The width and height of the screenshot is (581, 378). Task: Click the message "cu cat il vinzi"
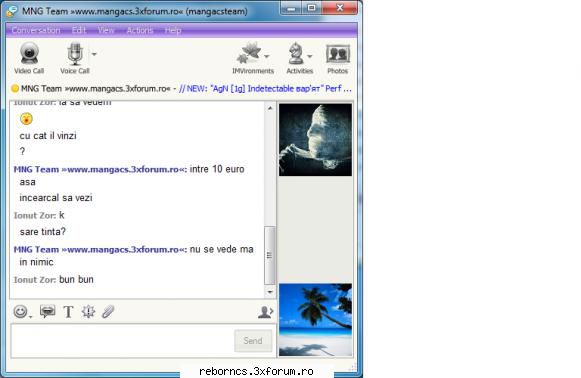pos(48,136)
